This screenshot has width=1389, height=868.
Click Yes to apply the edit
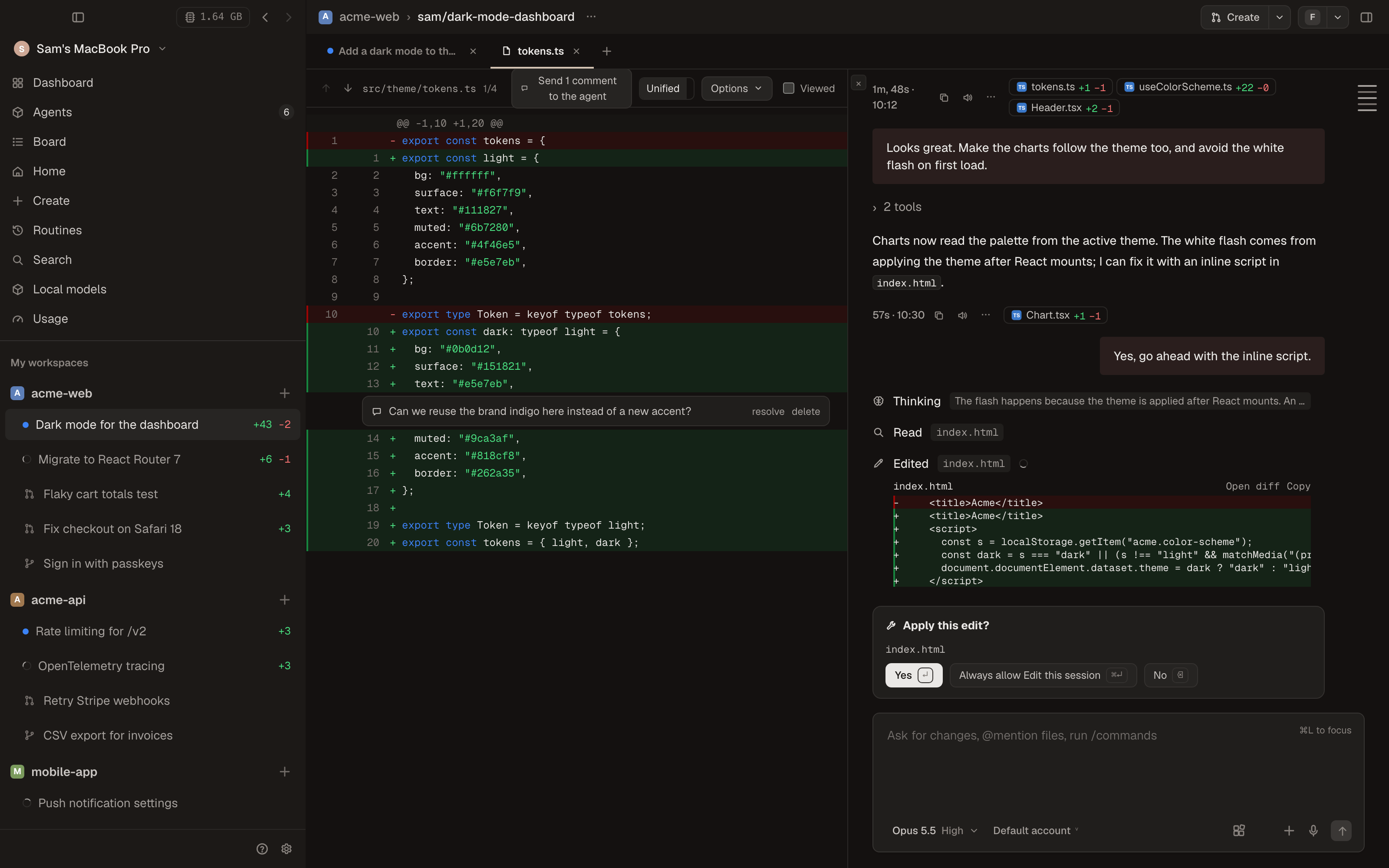pyautogui.click(x=914, y=675)
